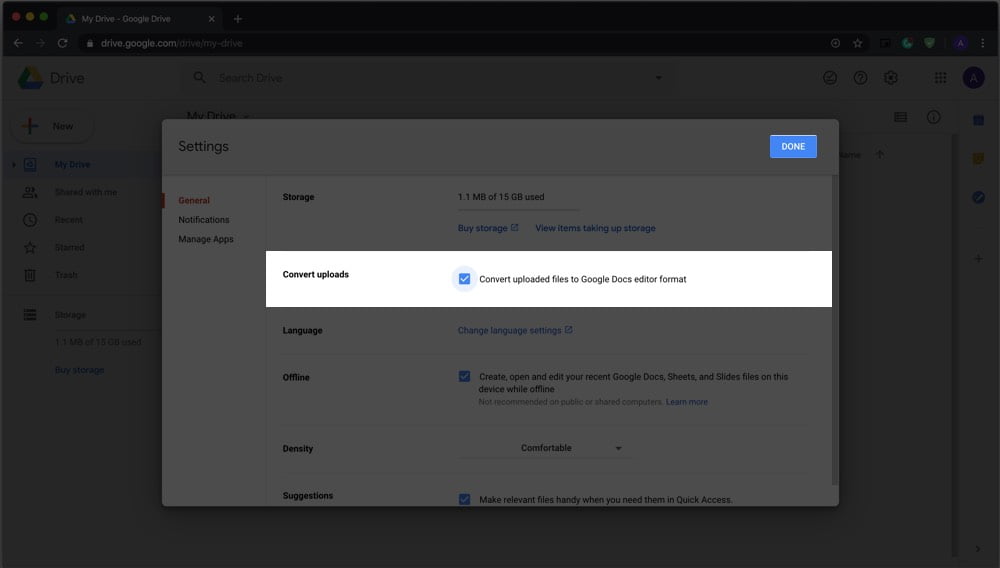Viewport: 1000px width, 568px height.
Task: Click the site lock icon
Action: pos(90,43)
